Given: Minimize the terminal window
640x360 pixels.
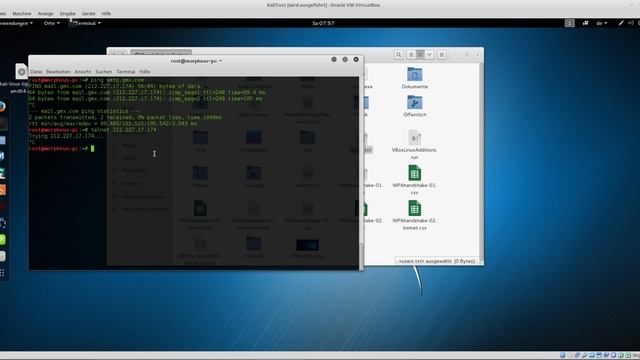Looking at the screenshot, I should point(334,60).
